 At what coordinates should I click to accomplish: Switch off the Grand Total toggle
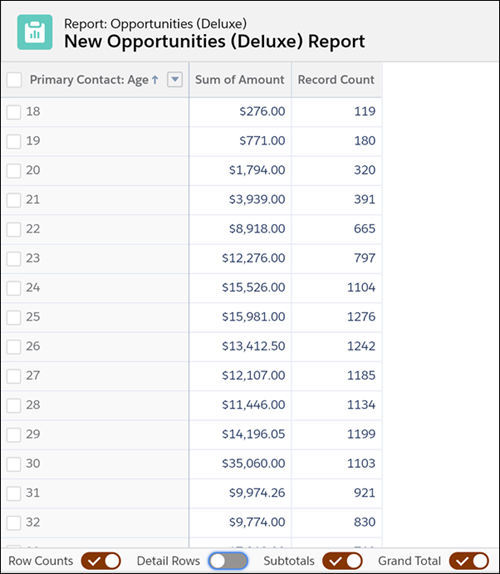tap(469, 561)
